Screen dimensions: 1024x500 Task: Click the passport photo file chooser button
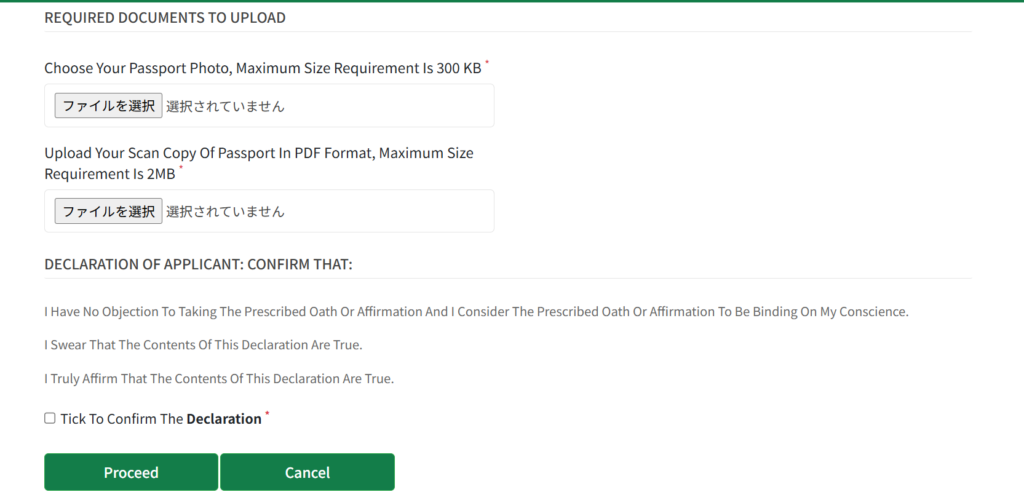[108, 106]
